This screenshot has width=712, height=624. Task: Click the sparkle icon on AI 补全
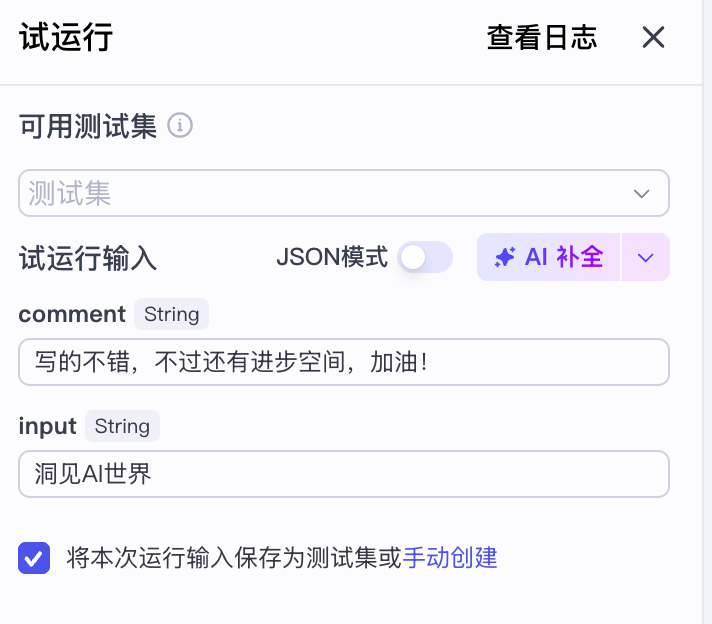point(505,257)
